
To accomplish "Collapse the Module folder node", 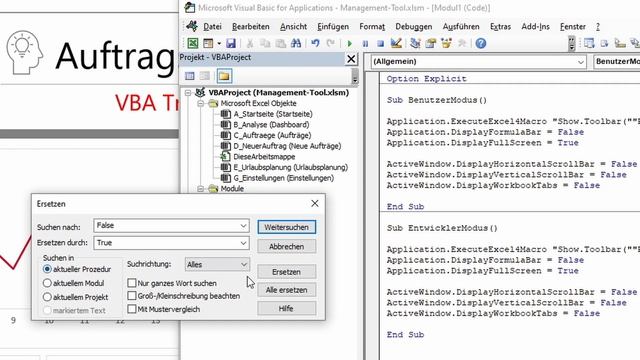I will click(x=200, y=189).
